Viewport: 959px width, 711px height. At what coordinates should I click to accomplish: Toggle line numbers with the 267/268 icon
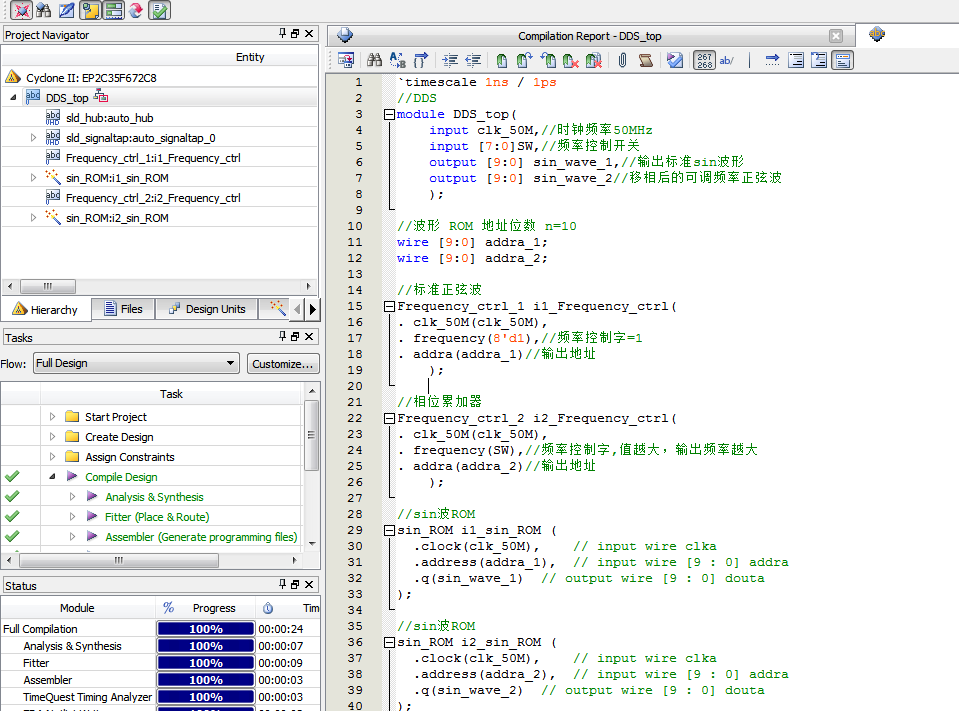(x=704, y=60)
